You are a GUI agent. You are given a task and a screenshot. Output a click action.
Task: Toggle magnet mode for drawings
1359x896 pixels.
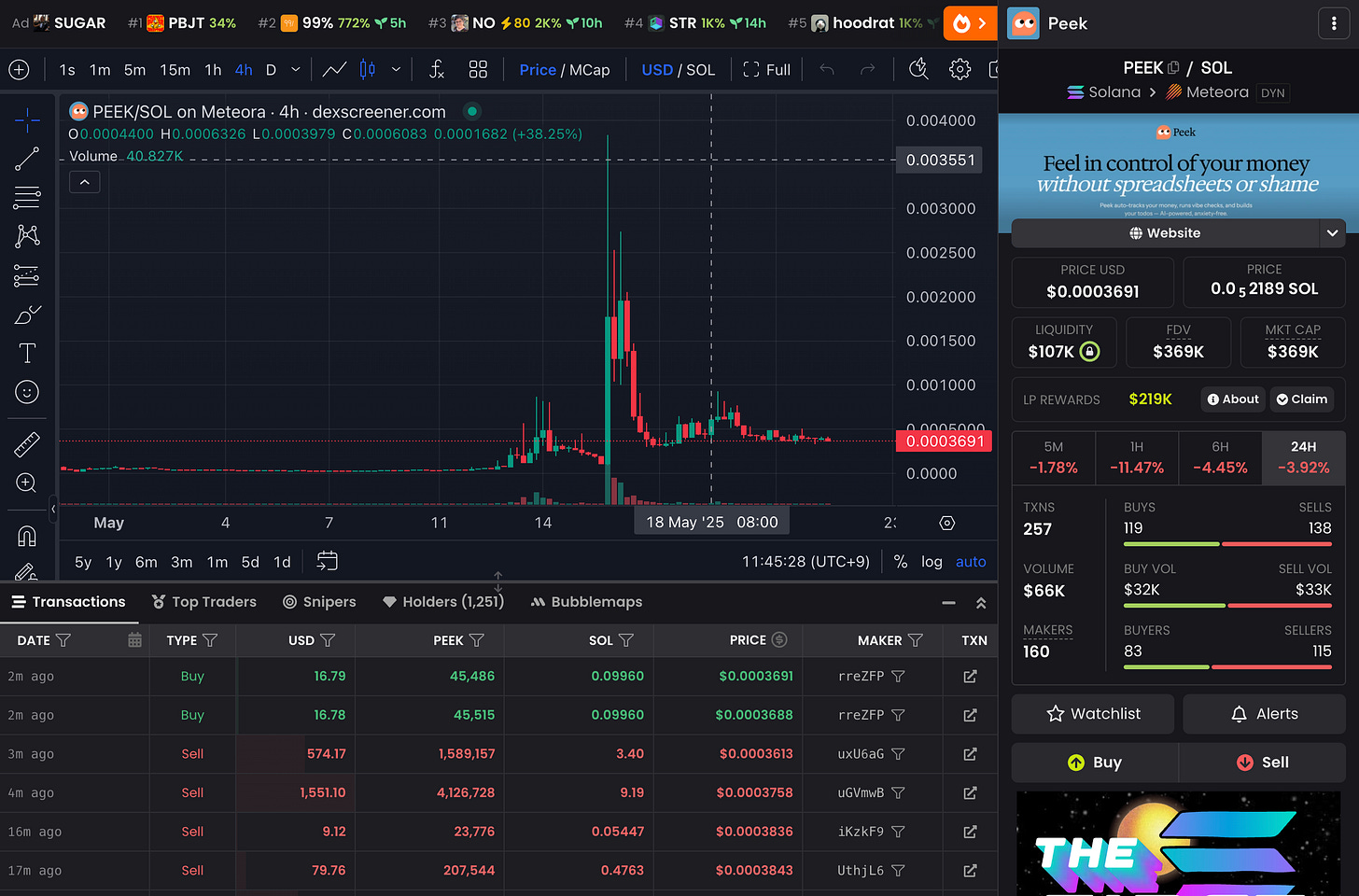(27, 536)
